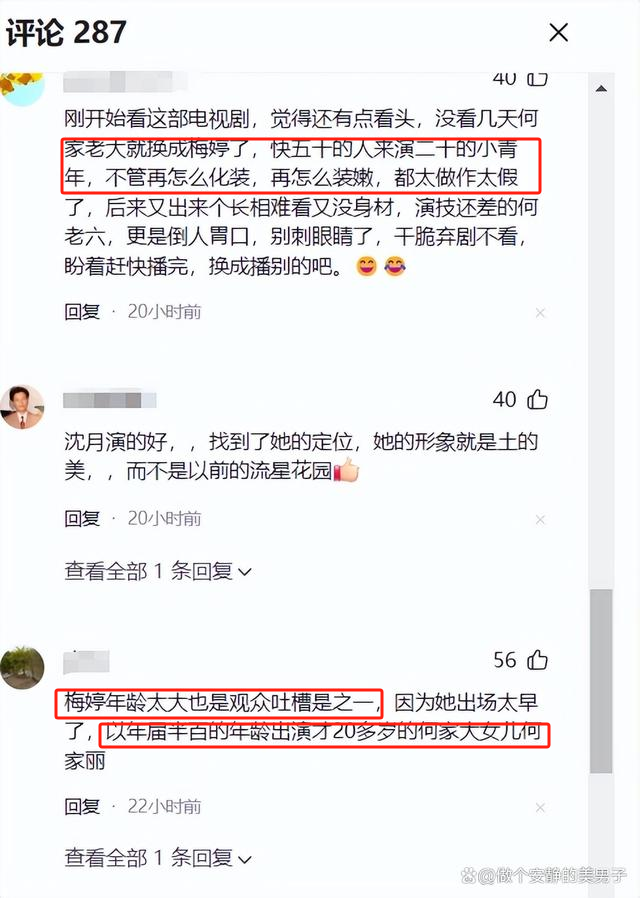The width and height of the screenshot is (640, 898).
Task: Close the comments panel with X
Action: point(558,33)
